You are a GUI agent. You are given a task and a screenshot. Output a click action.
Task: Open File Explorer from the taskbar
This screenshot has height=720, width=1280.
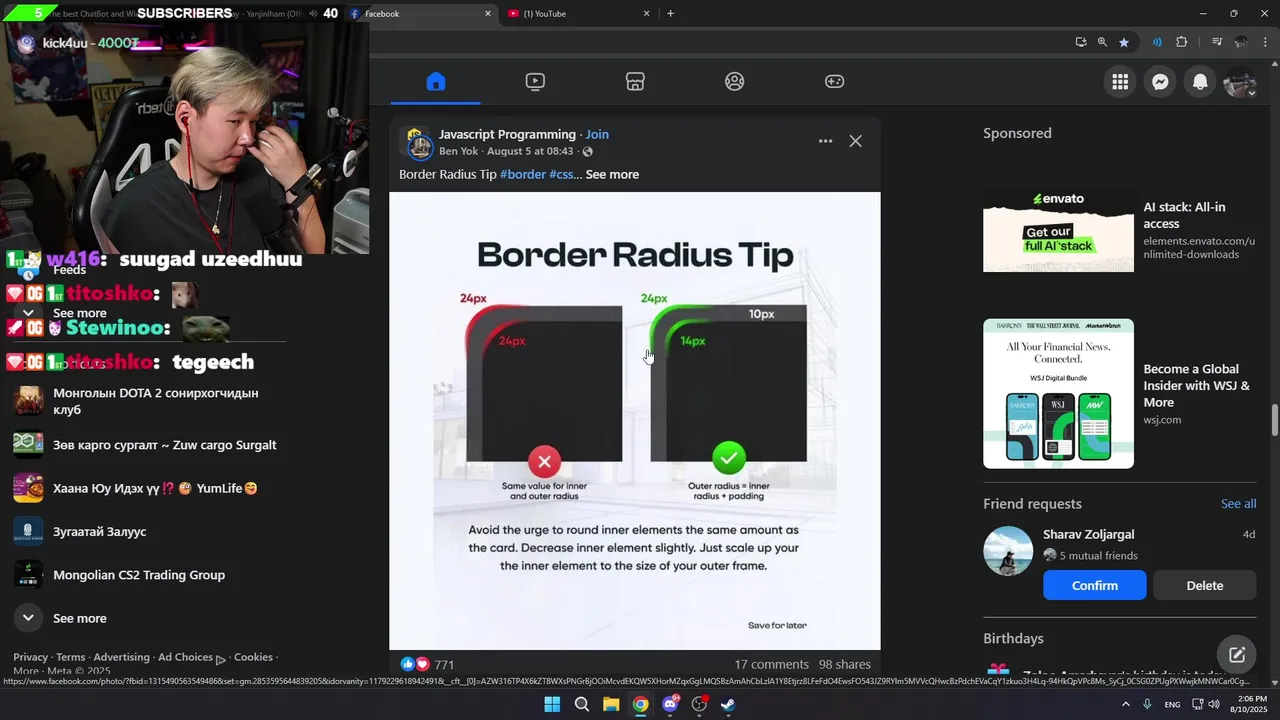click(611, 704)
